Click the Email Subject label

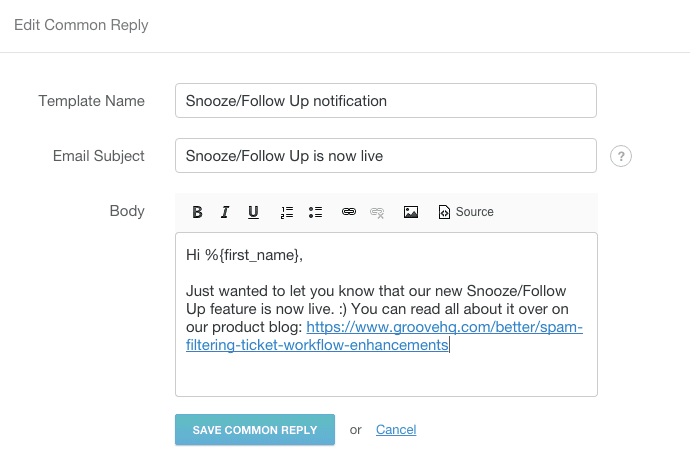98,156
